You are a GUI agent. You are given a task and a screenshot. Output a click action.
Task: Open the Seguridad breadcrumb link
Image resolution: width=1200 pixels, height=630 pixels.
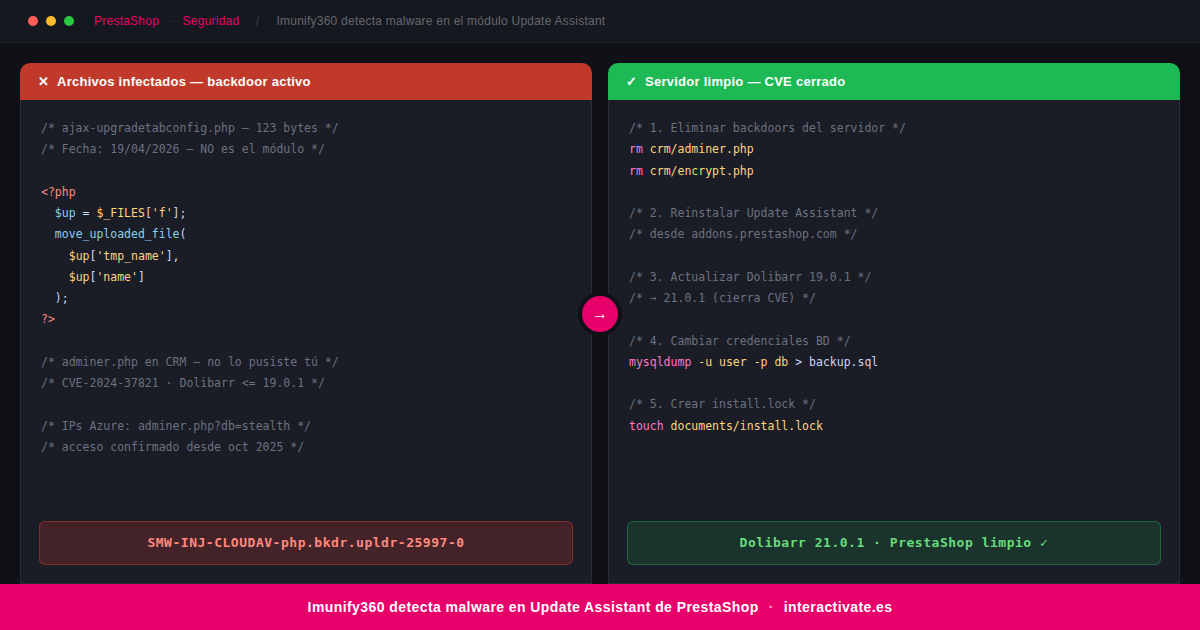coord(211,21)
